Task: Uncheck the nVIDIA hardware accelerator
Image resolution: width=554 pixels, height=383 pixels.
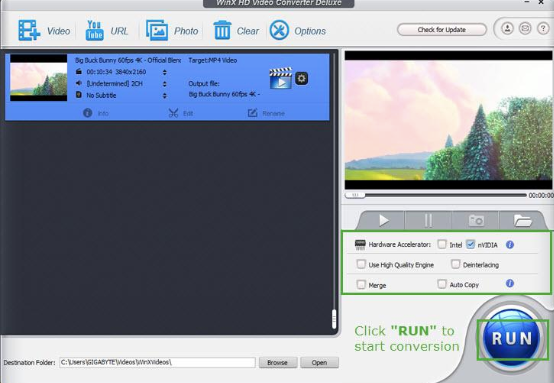Action: 470,244
